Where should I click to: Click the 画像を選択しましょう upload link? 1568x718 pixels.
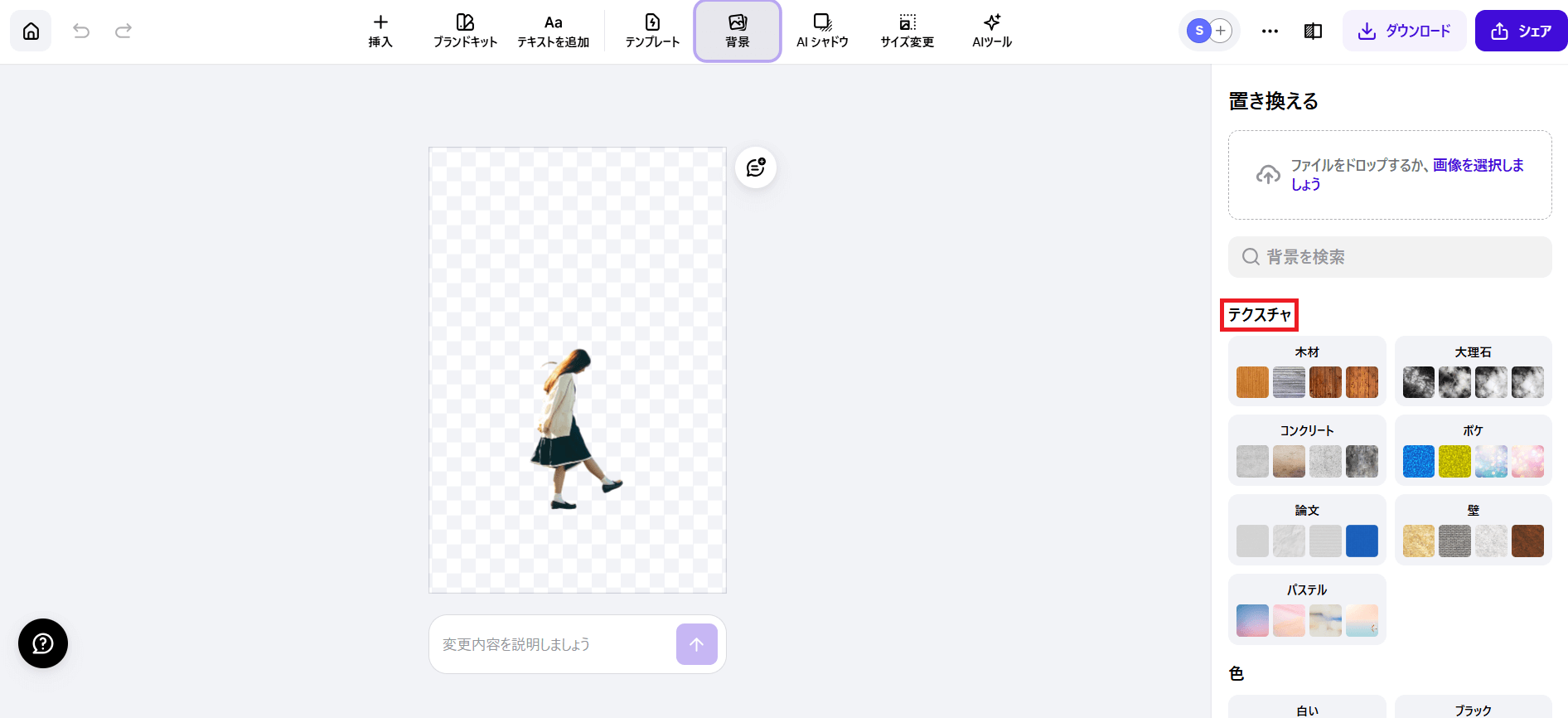point(1478,165)
